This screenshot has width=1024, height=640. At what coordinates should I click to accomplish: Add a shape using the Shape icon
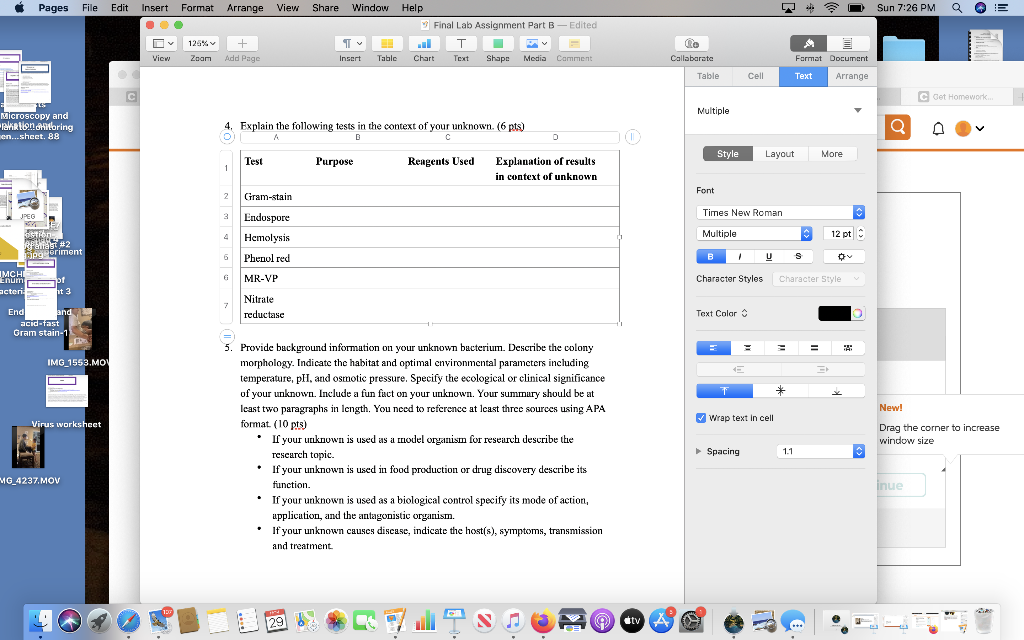497,44
